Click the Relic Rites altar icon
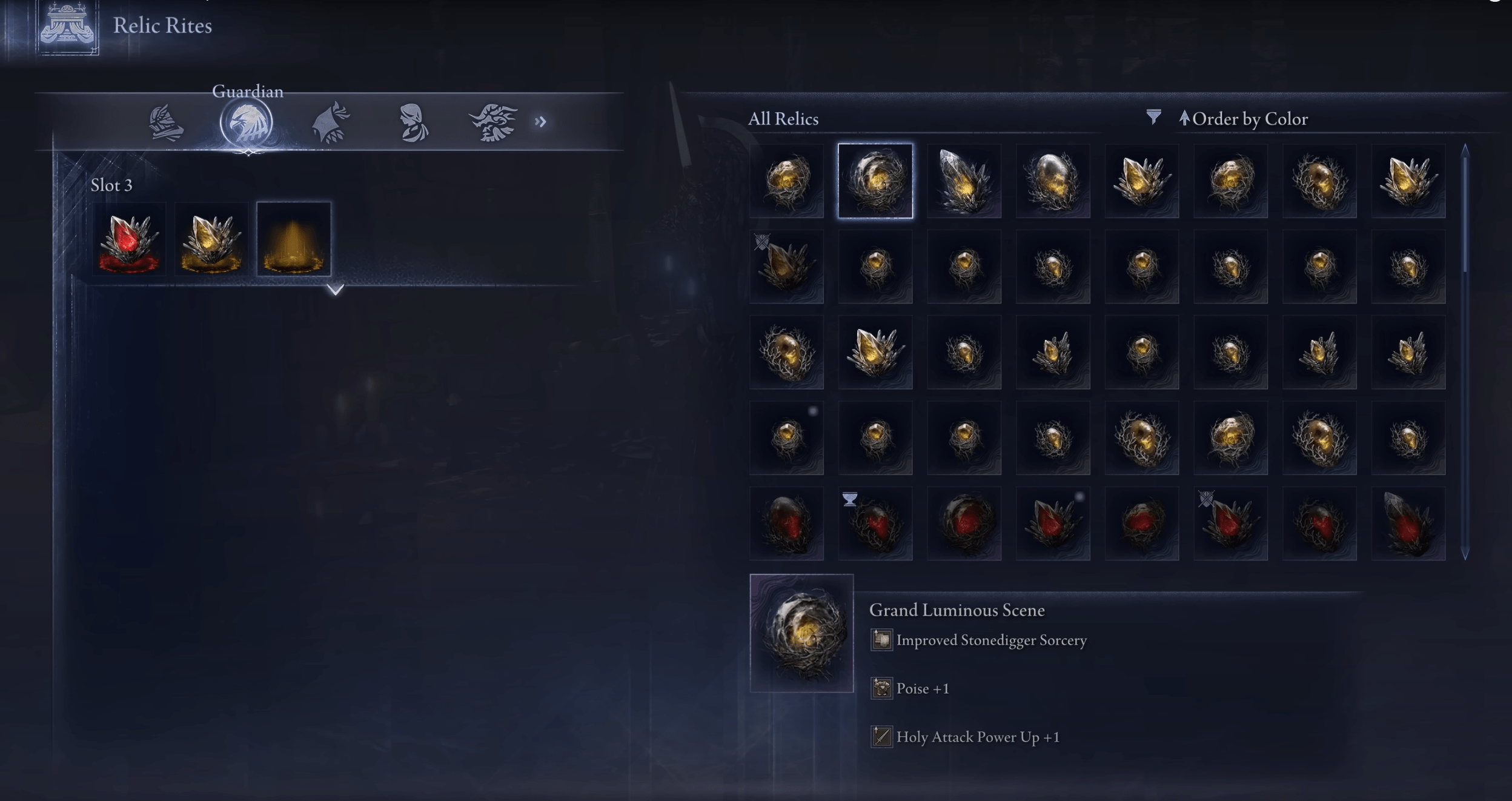 click(67, 28)
